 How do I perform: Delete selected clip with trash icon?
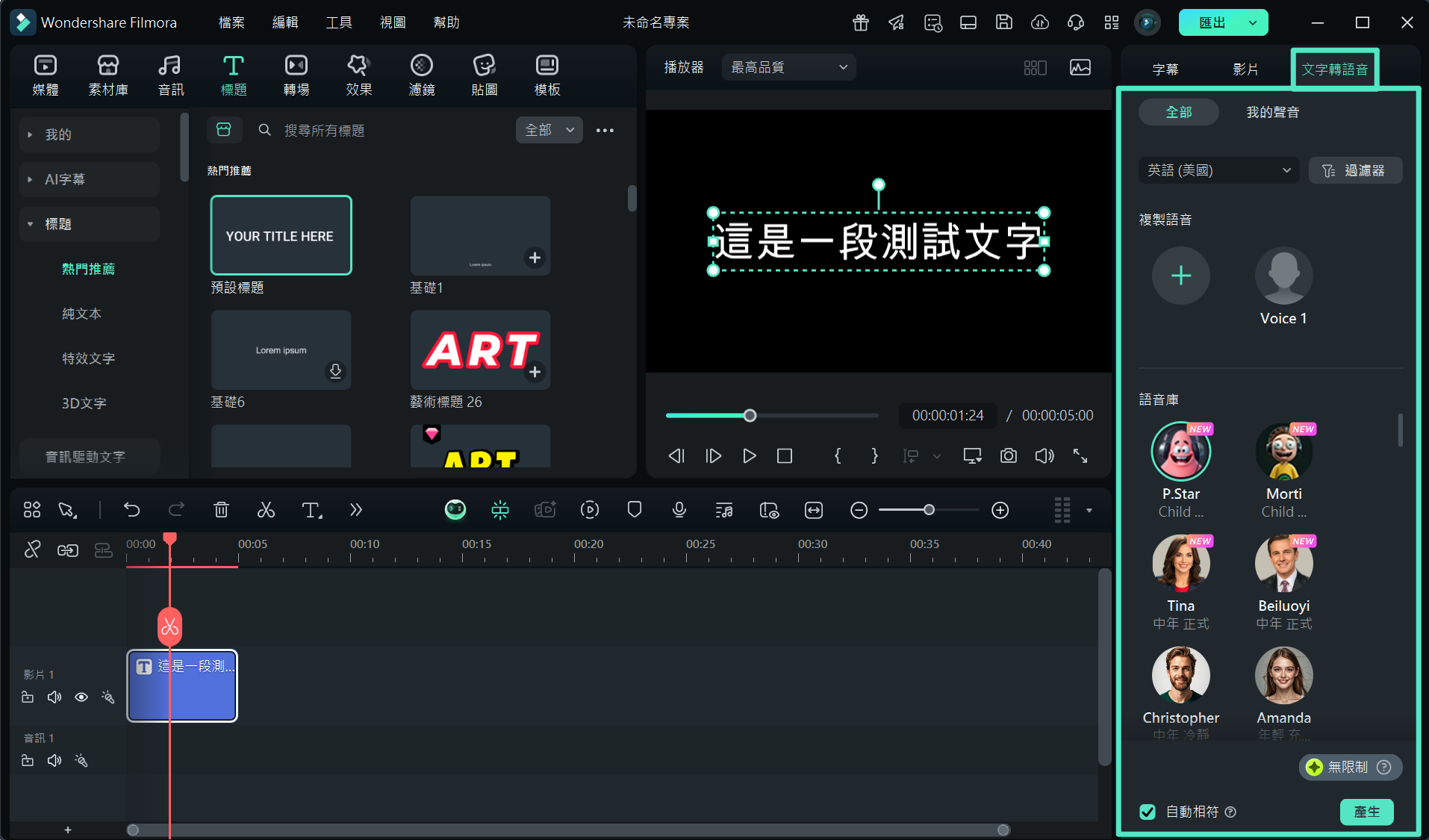[x=222, y=510]
